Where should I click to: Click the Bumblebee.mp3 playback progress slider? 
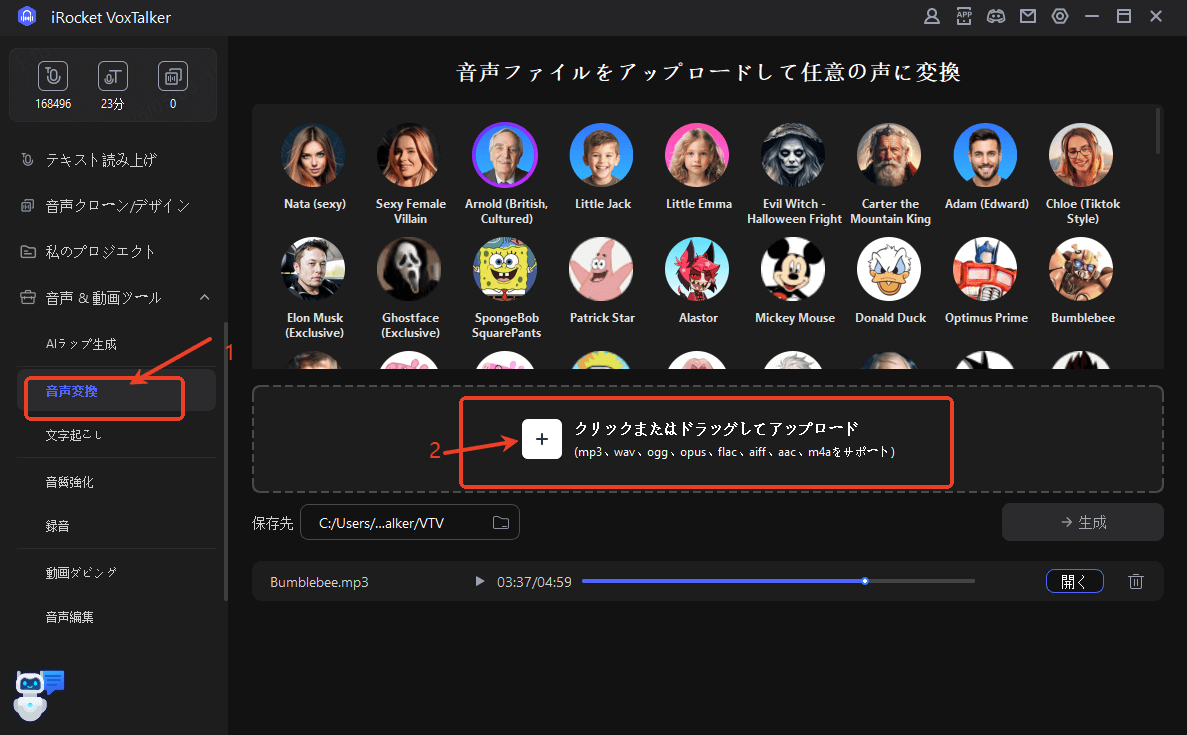[x=778, y=581]
